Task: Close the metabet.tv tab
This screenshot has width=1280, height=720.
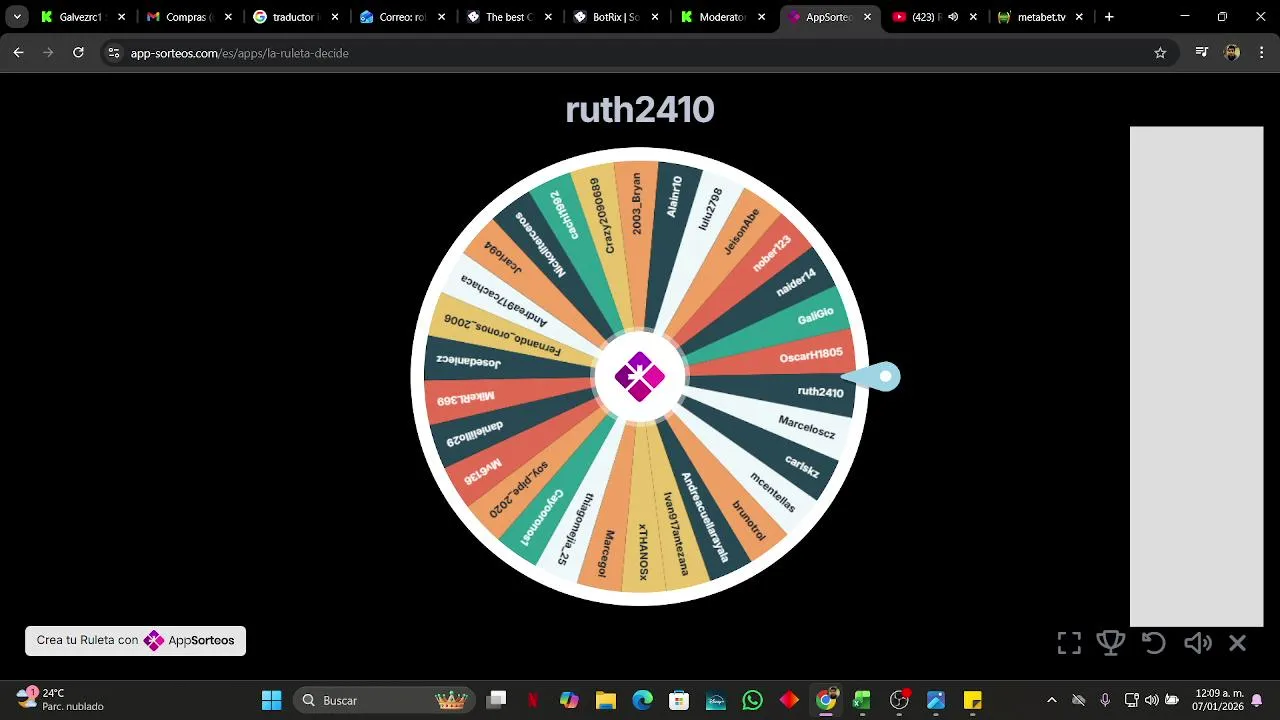Action: pos(1079,17)
